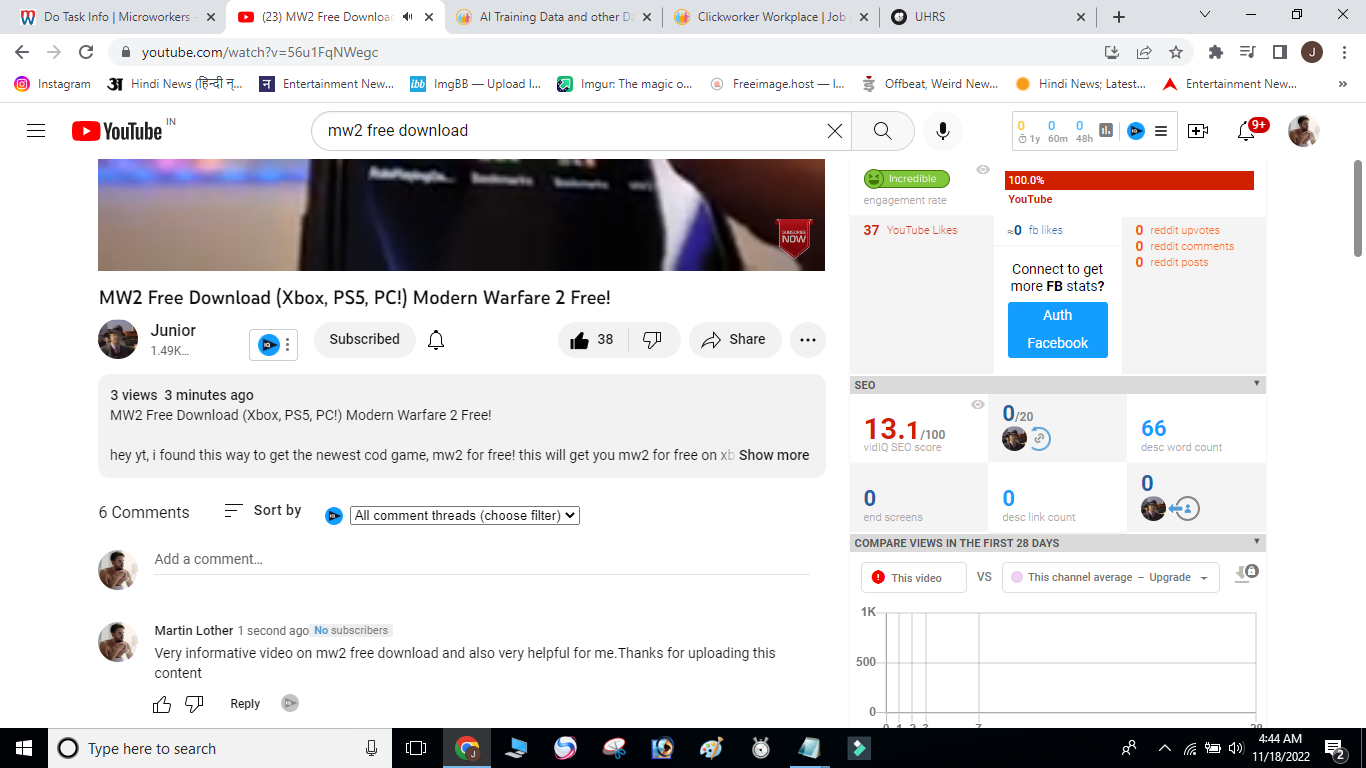Open the YouTube account avatar menu
1366x768 pixels.
click(1304, 131)
